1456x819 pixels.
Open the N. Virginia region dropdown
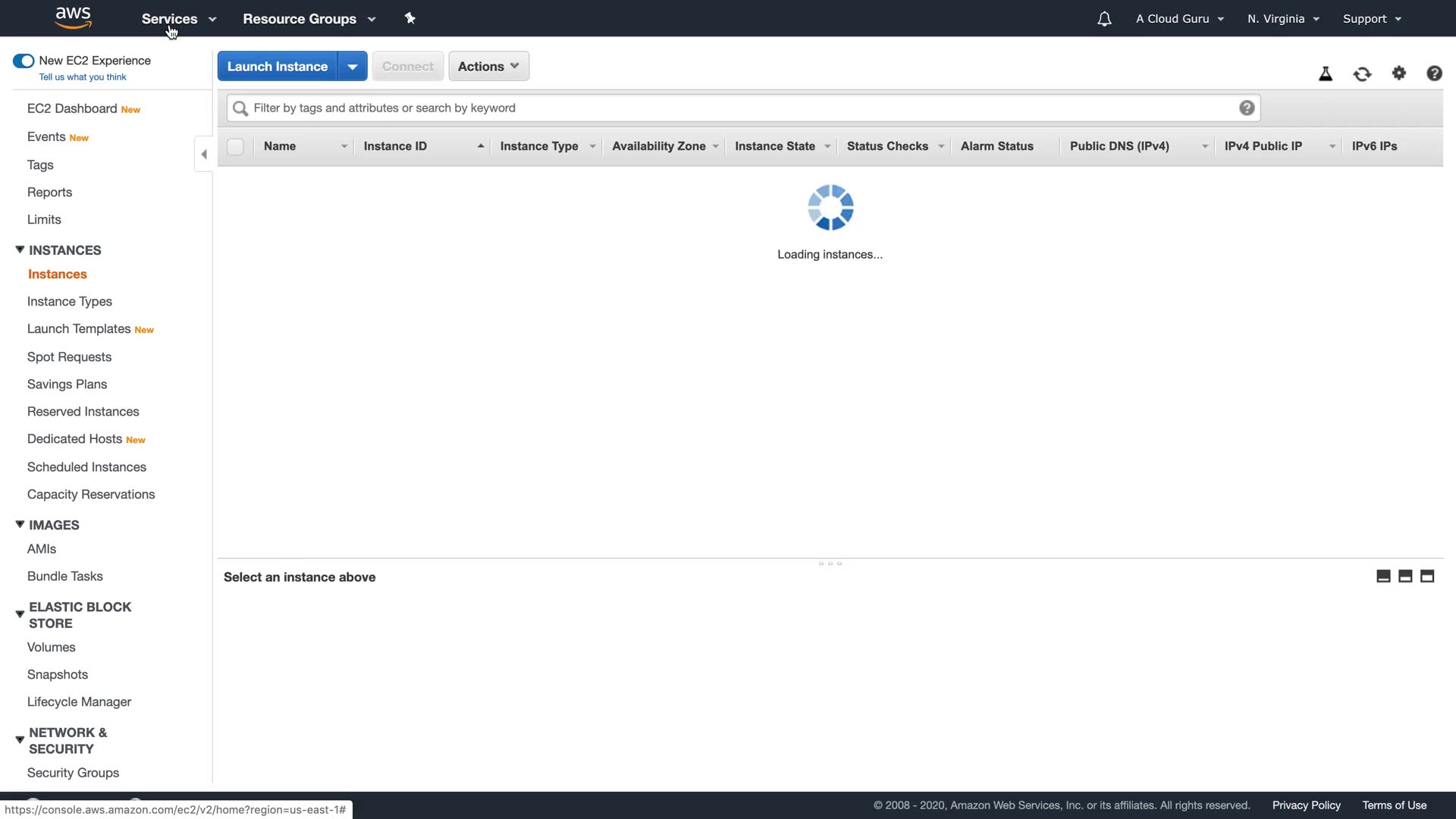[1283, 19]
